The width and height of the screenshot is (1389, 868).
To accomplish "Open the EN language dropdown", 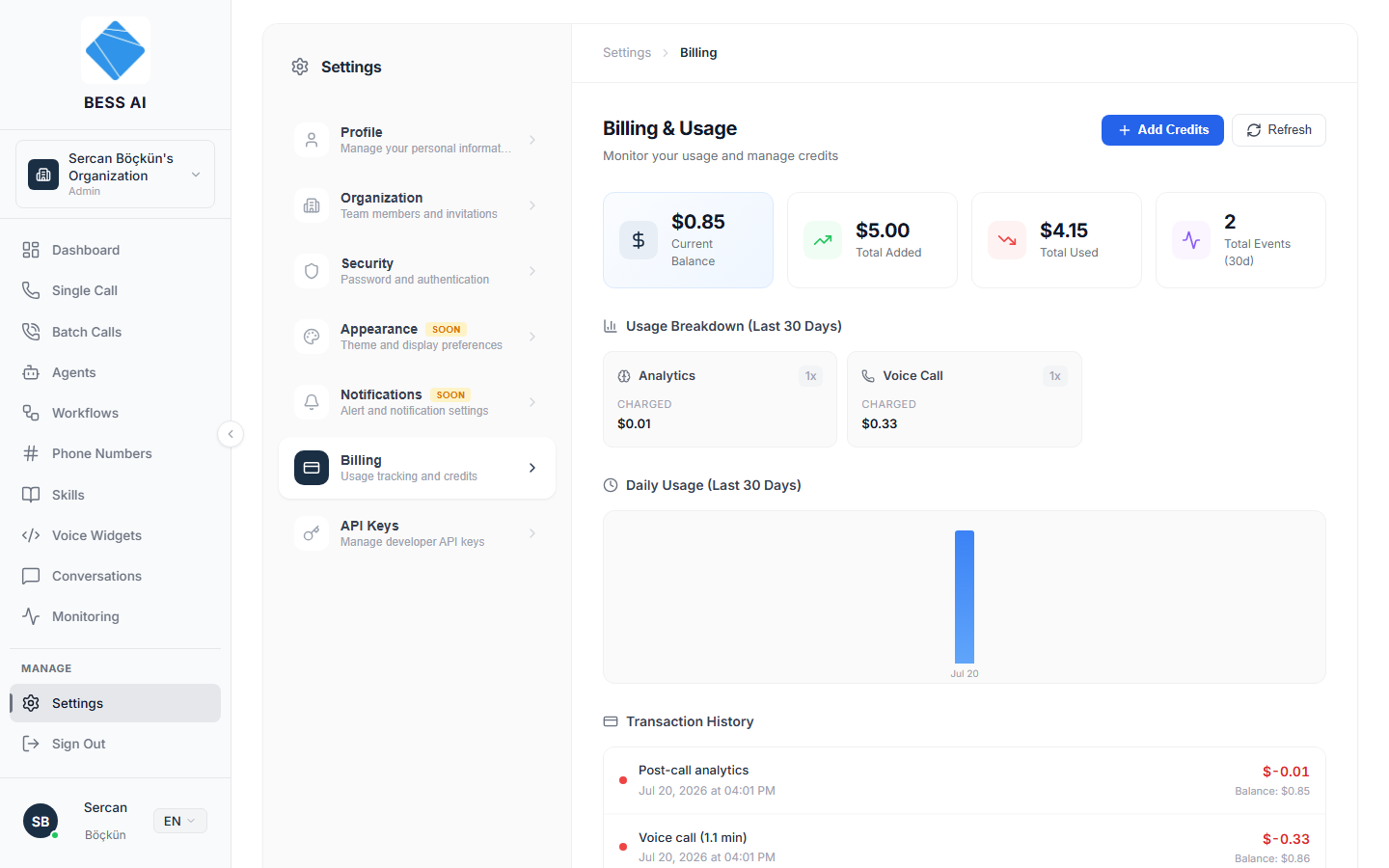I will point(180,821).
